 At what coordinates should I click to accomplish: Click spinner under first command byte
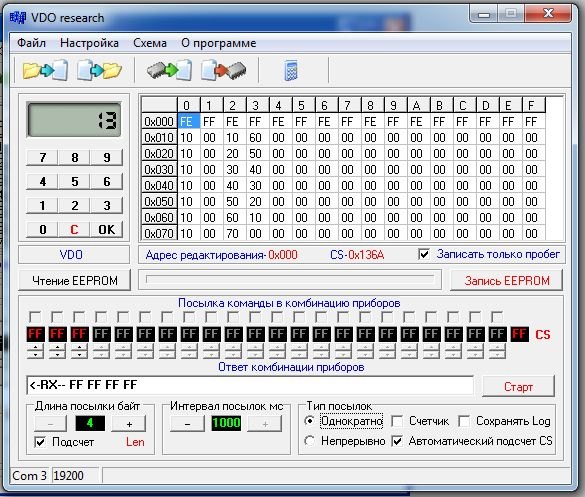tap(35, 351)
